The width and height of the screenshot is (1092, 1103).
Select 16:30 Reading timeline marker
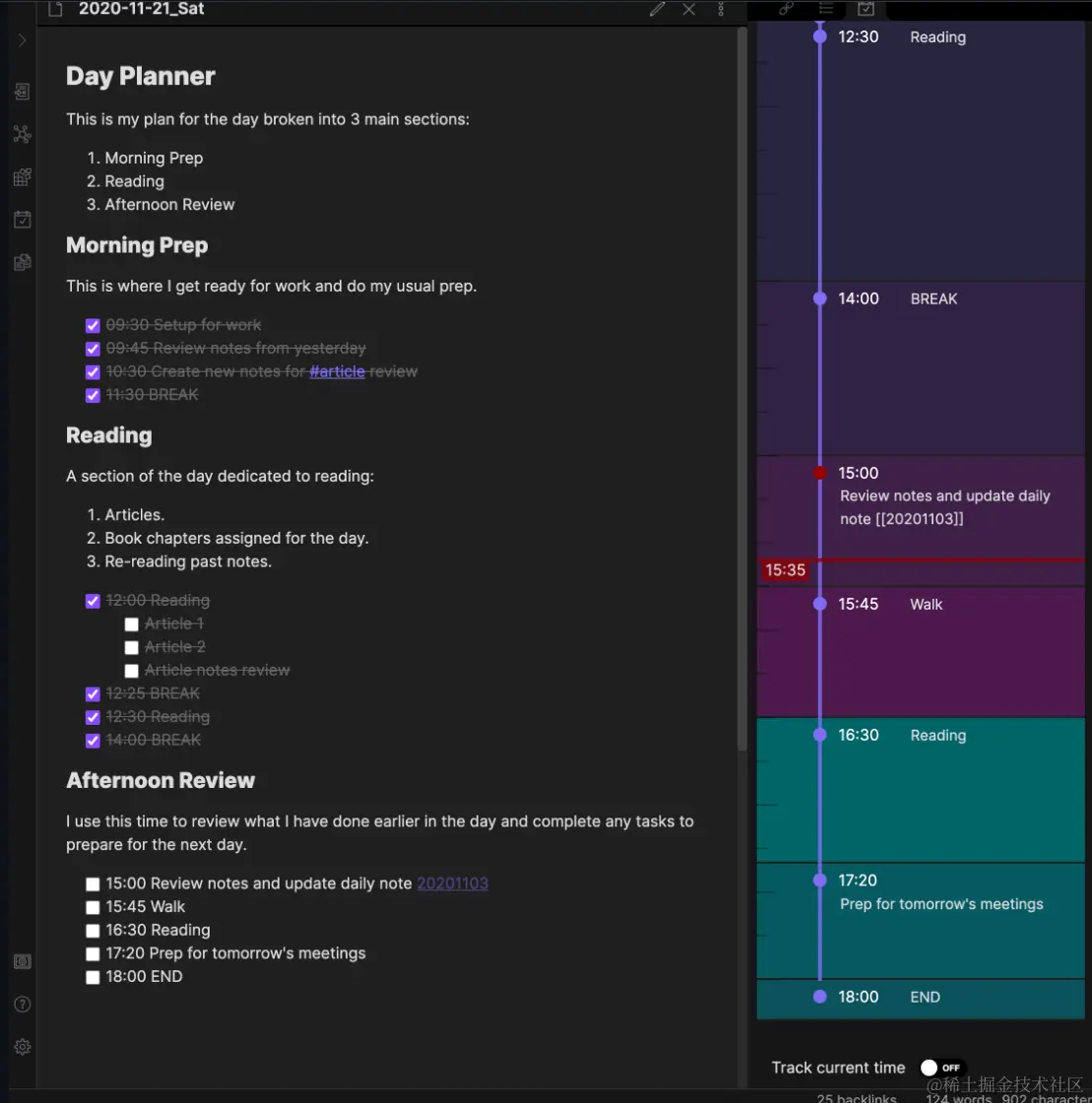(x=820, y=735)
